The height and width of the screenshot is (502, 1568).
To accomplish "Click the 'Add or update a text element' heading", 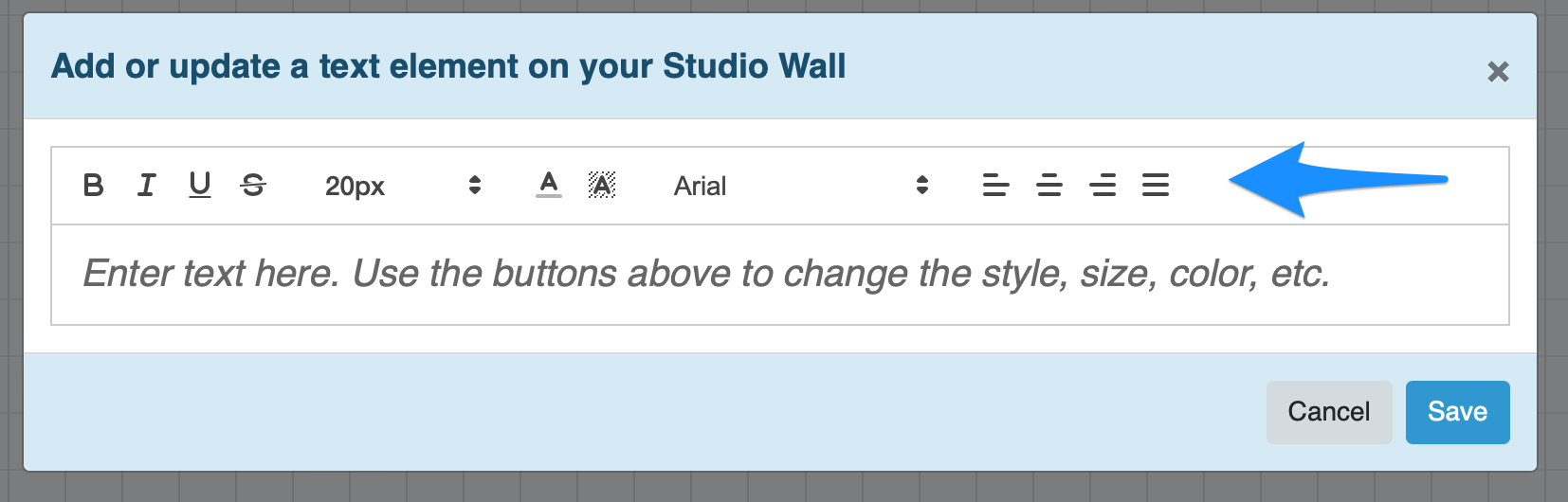I will click(x=448, y=66).
